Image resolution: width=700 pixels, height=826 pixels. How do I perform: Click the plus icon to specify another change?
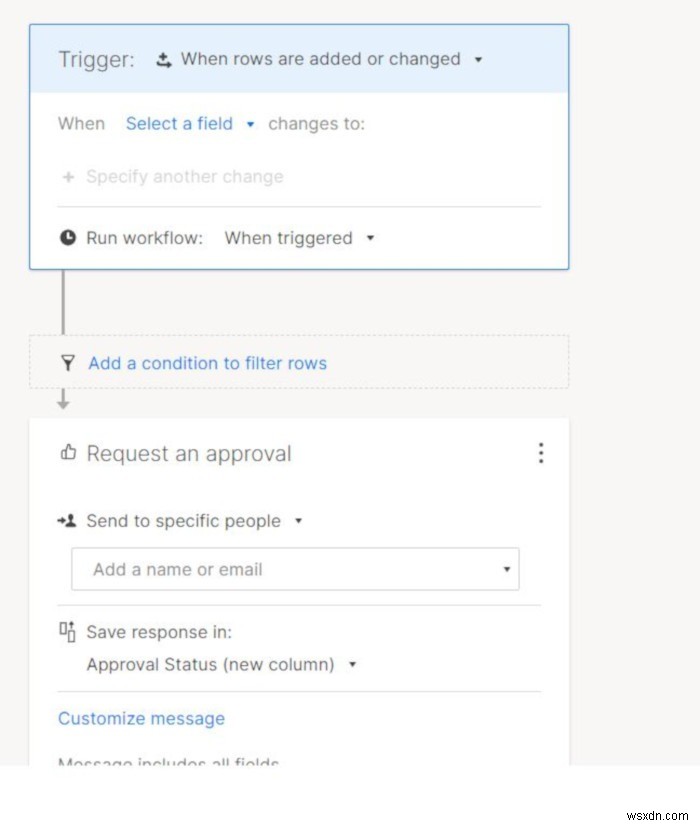[x=69, y=177]
